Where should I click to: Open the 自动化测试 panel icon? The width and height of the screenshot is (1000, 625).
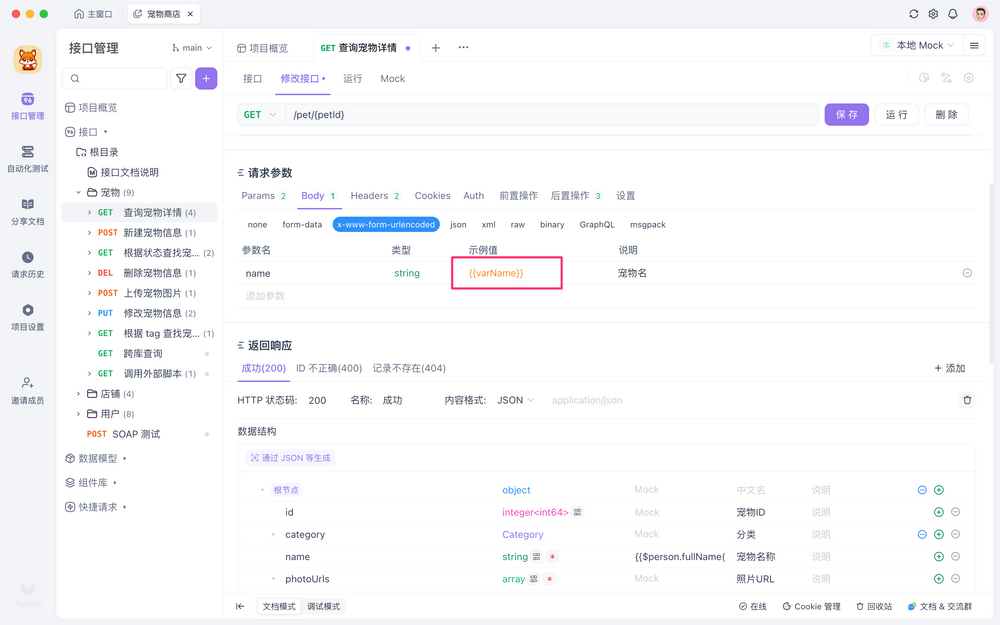(x=28, y=153)
